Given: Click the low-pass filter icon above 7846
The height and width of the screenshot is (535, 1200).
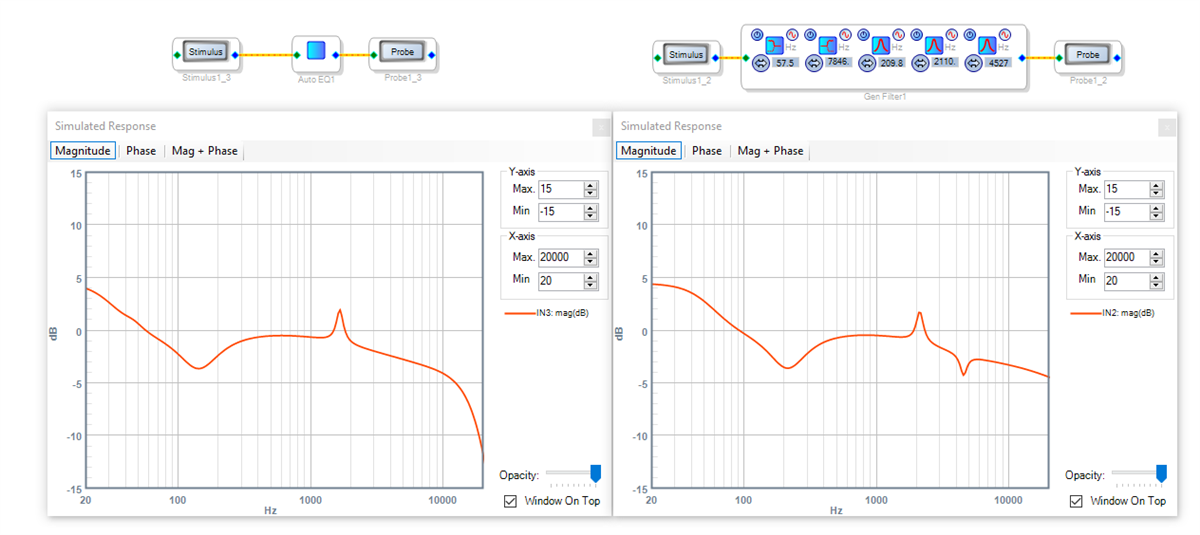Looking at the screenshot, I should pos(828,45).
